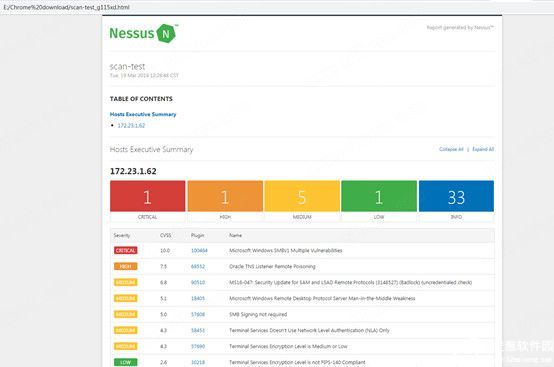
Task: Click the CVSS score 2.6
Action: click(163, 362)
